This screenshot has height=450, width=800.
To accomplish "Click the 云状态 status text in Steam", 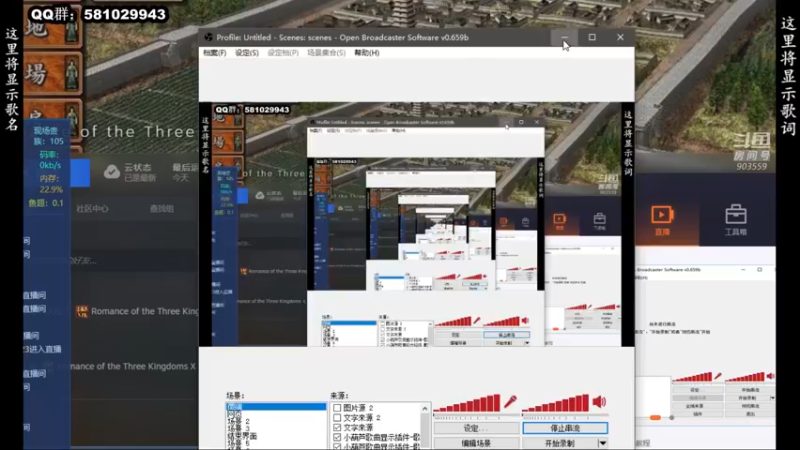I will 138,167.
